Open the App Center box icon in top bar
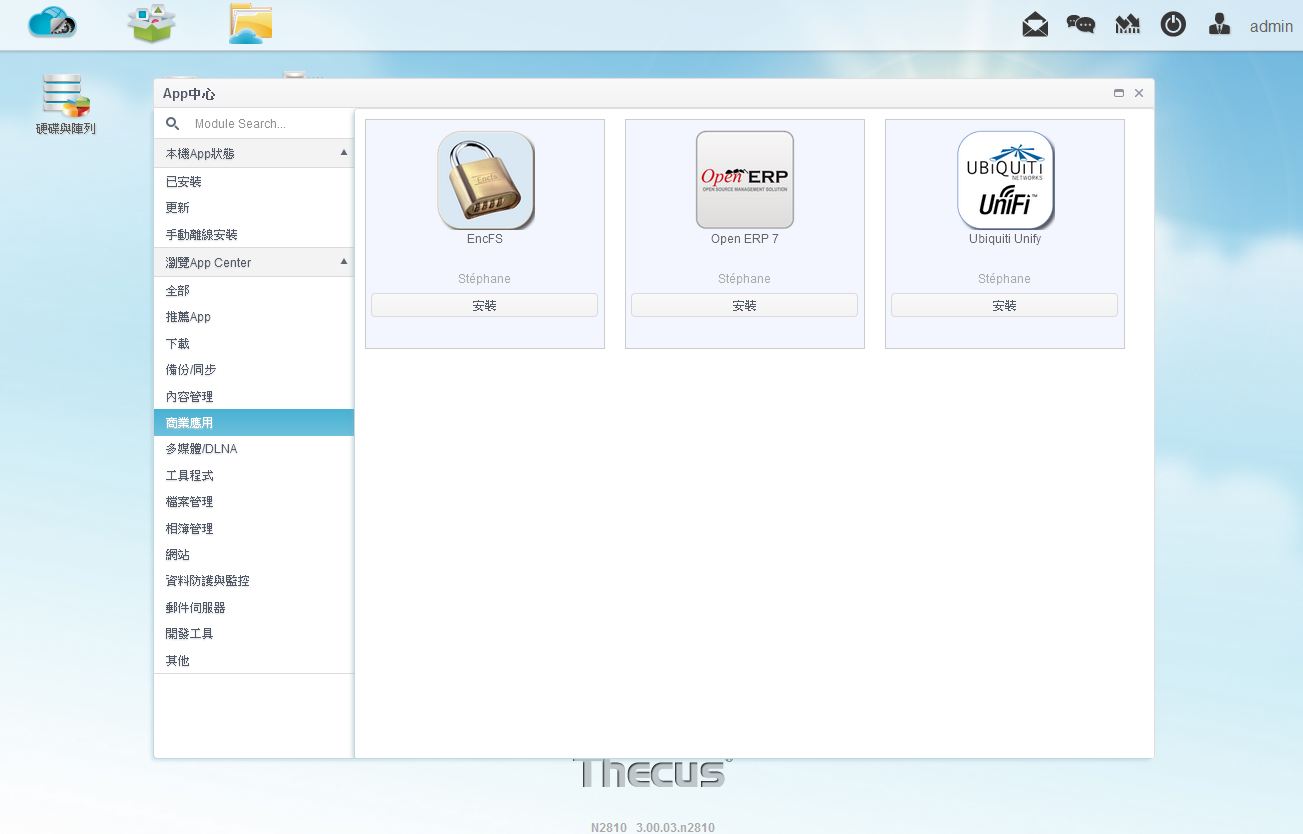The width and height of the screenshot is (1303, 834). (151, 24)
